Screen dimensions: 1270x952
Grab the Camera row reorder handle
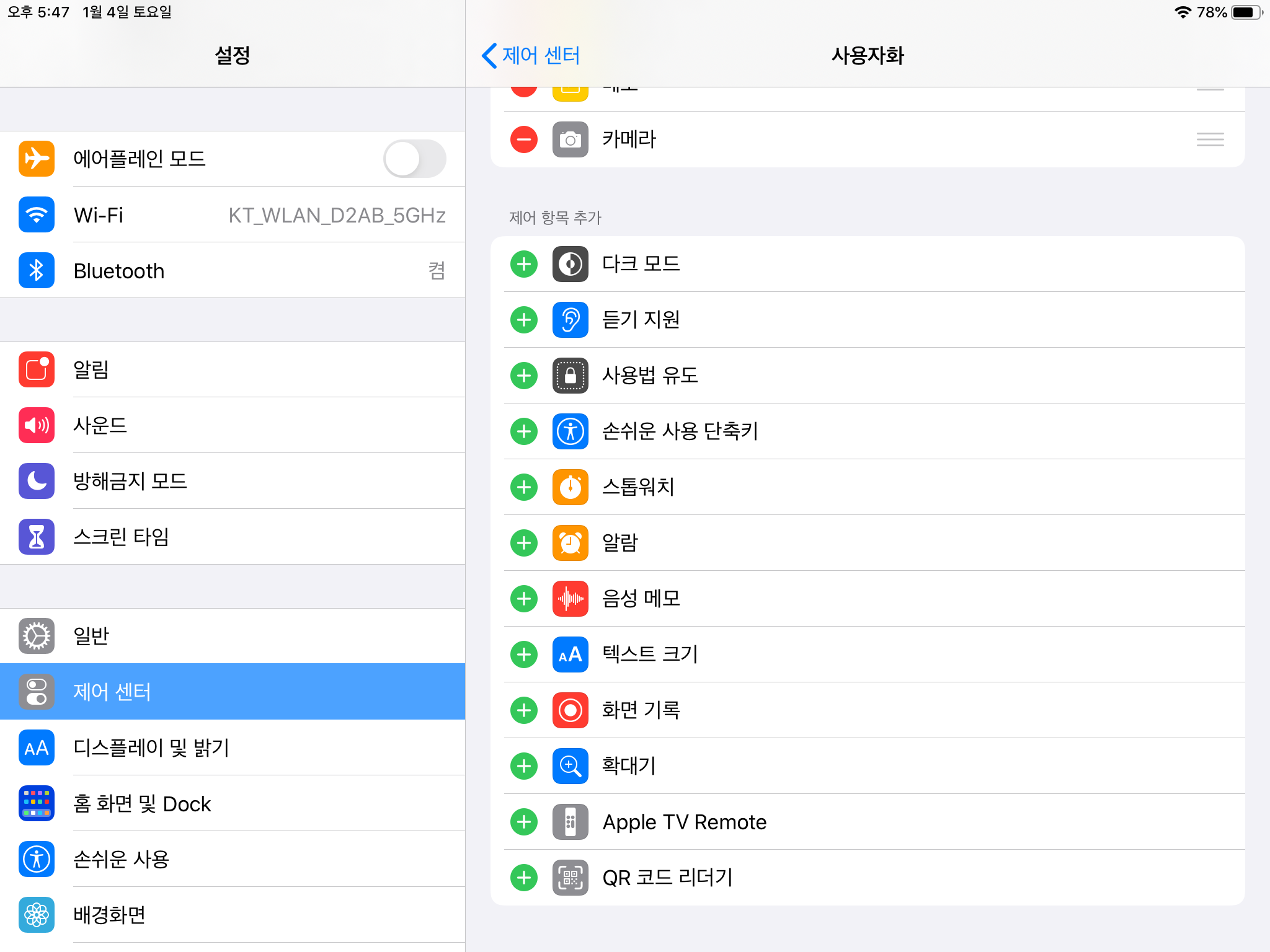pos(1210,139)
